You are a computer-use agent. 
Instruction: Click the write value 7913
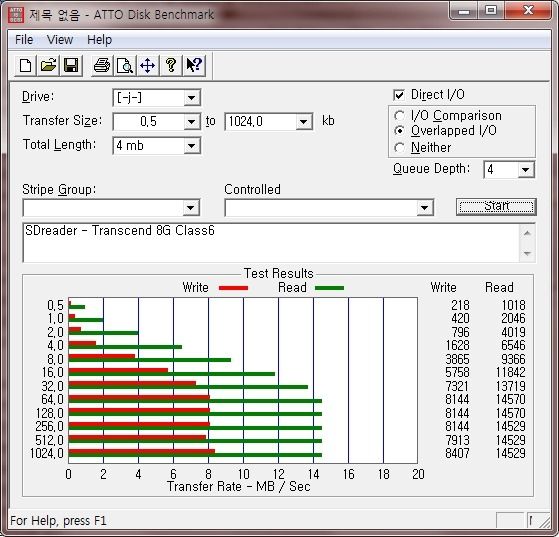coord(457,440)
